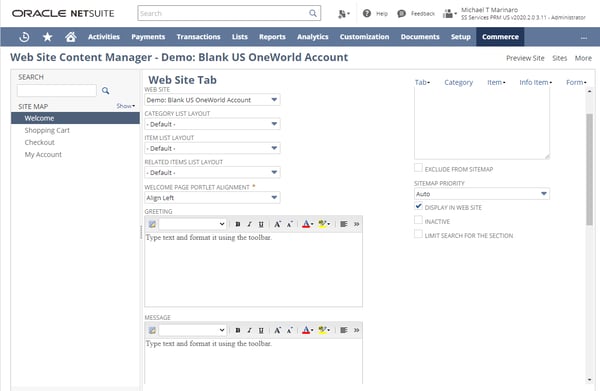Open Related Items List Layout dropdown
Viewport: 600px width, 391px height.
212,173
